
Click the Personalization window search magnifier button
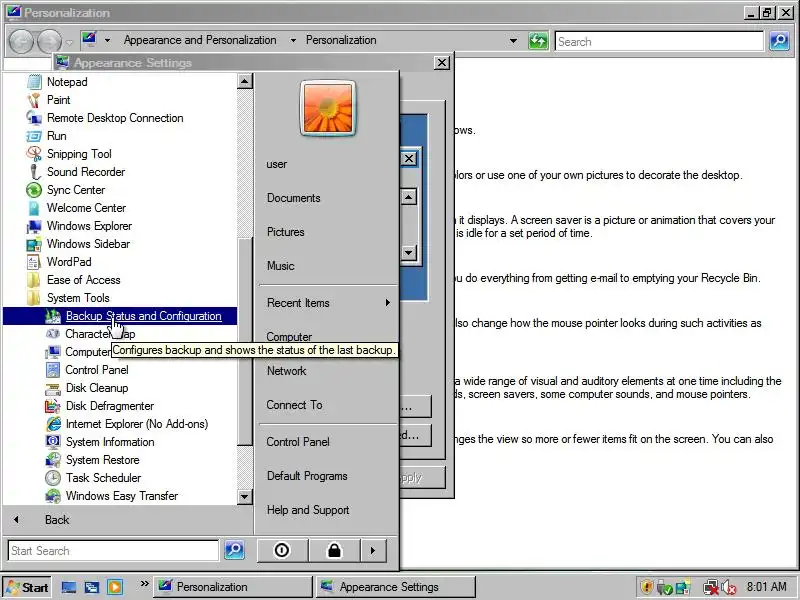(779, 41)
